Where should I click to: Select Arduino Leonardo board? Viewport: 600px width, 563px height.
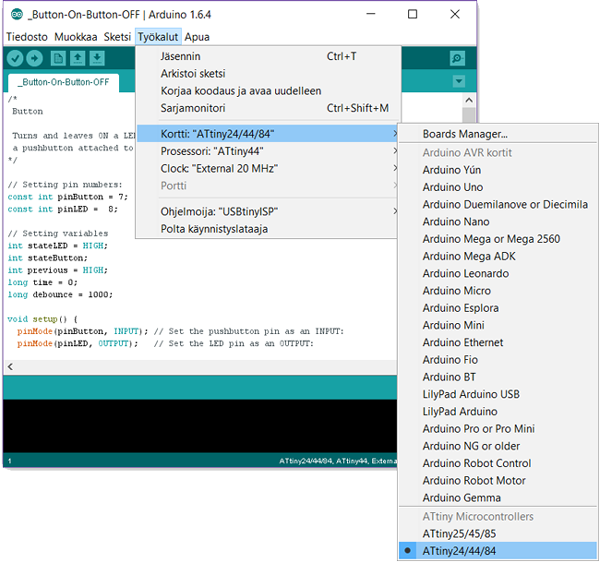pyautogui.click(x=498, y=273)
